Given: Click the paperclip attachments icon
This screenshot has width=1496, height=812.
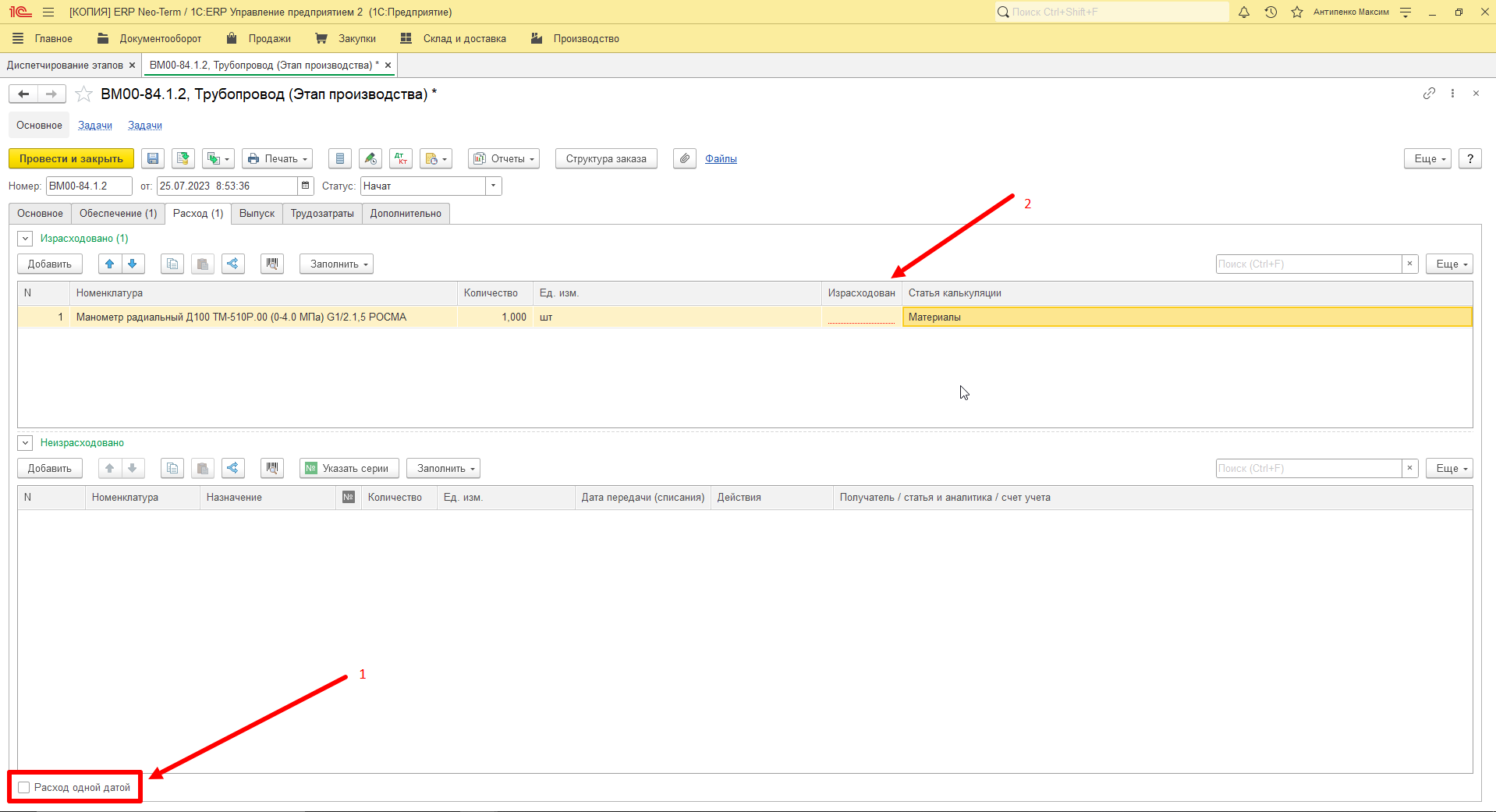Looking at the screenshot, I should 684,158.
